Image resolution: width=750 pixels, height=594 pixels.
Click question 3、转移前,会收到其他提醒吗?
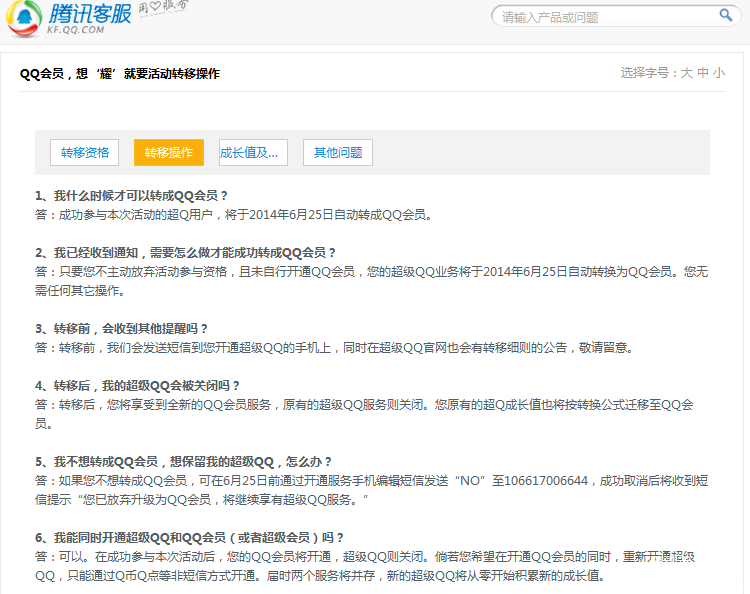121,329
